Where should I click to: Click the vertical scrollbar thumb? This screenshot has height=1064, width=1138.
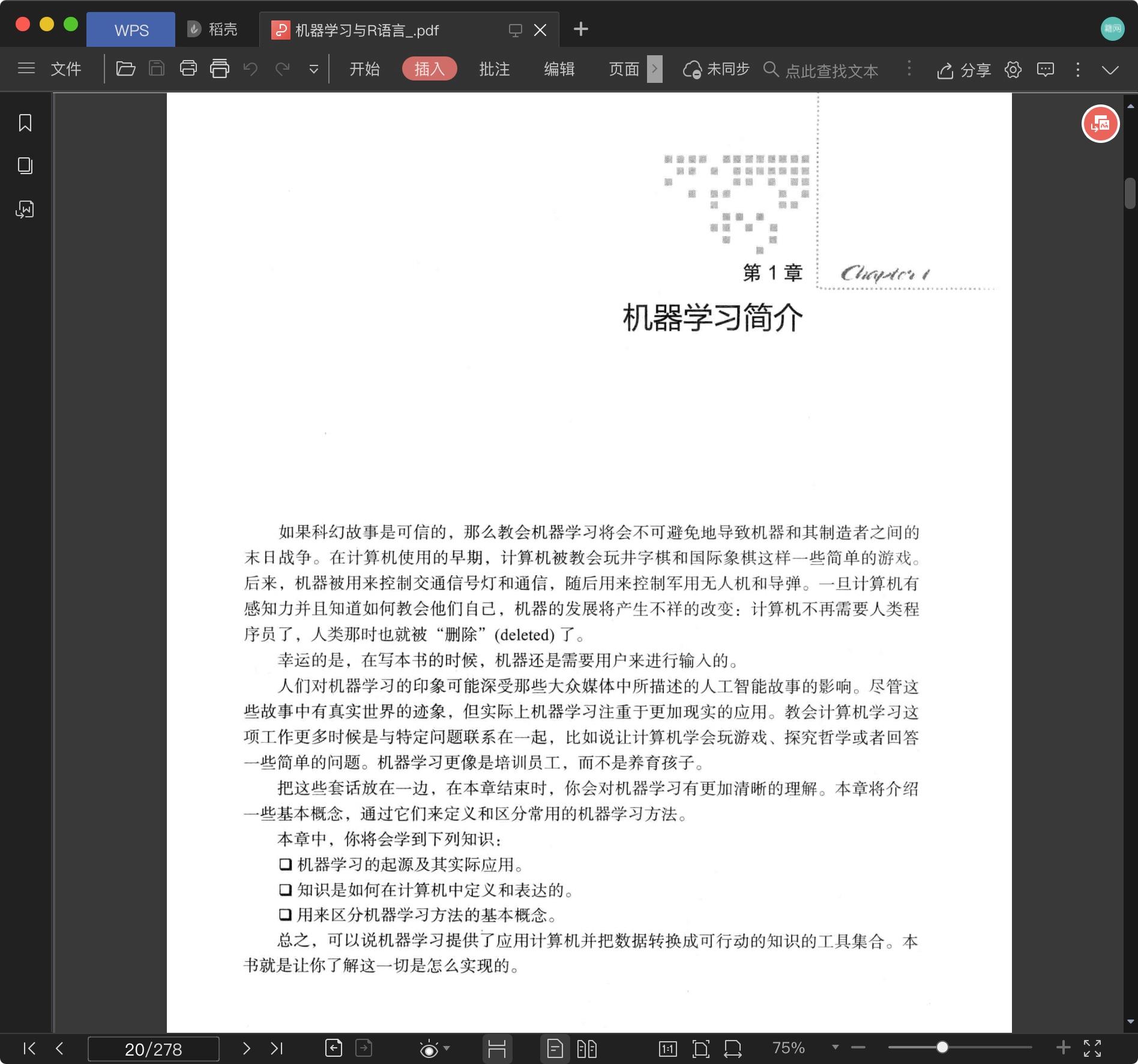tap(1130, 193)
